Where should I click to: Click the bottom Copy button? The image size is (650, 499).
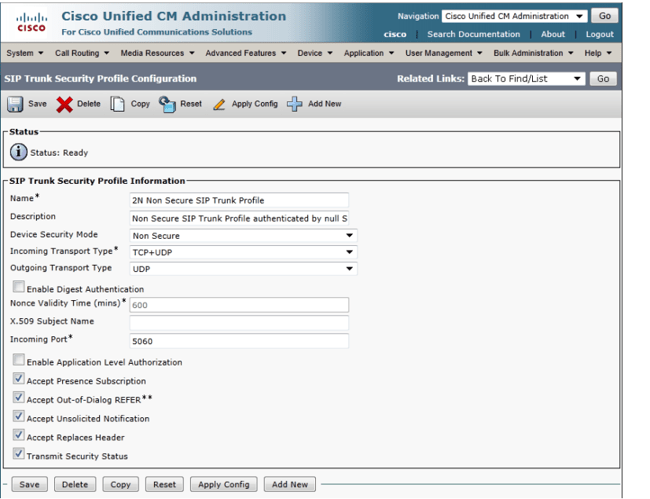tap(121, 484)
